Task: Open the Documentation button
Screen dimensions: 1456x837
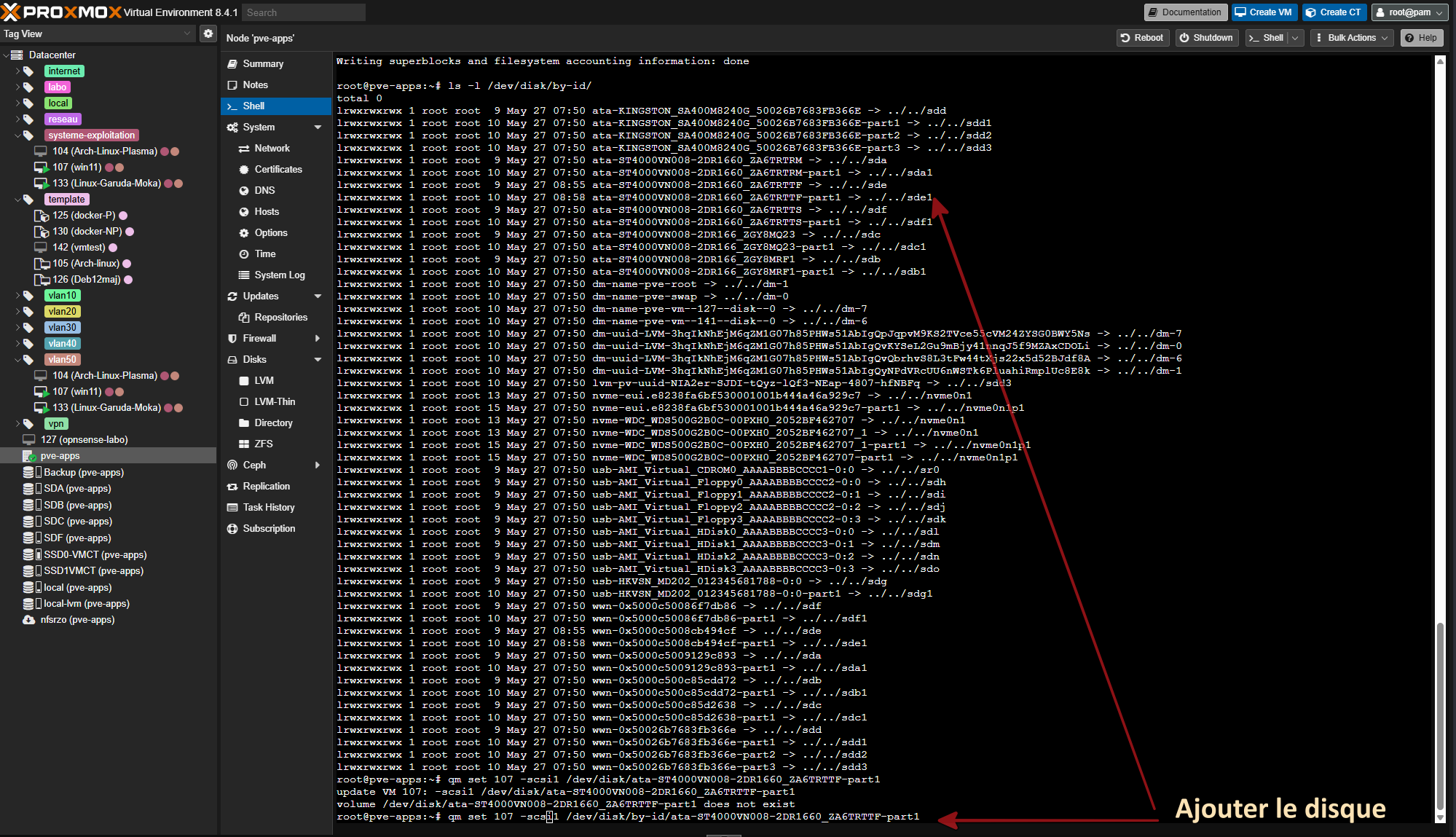Action: [1185, 12]
